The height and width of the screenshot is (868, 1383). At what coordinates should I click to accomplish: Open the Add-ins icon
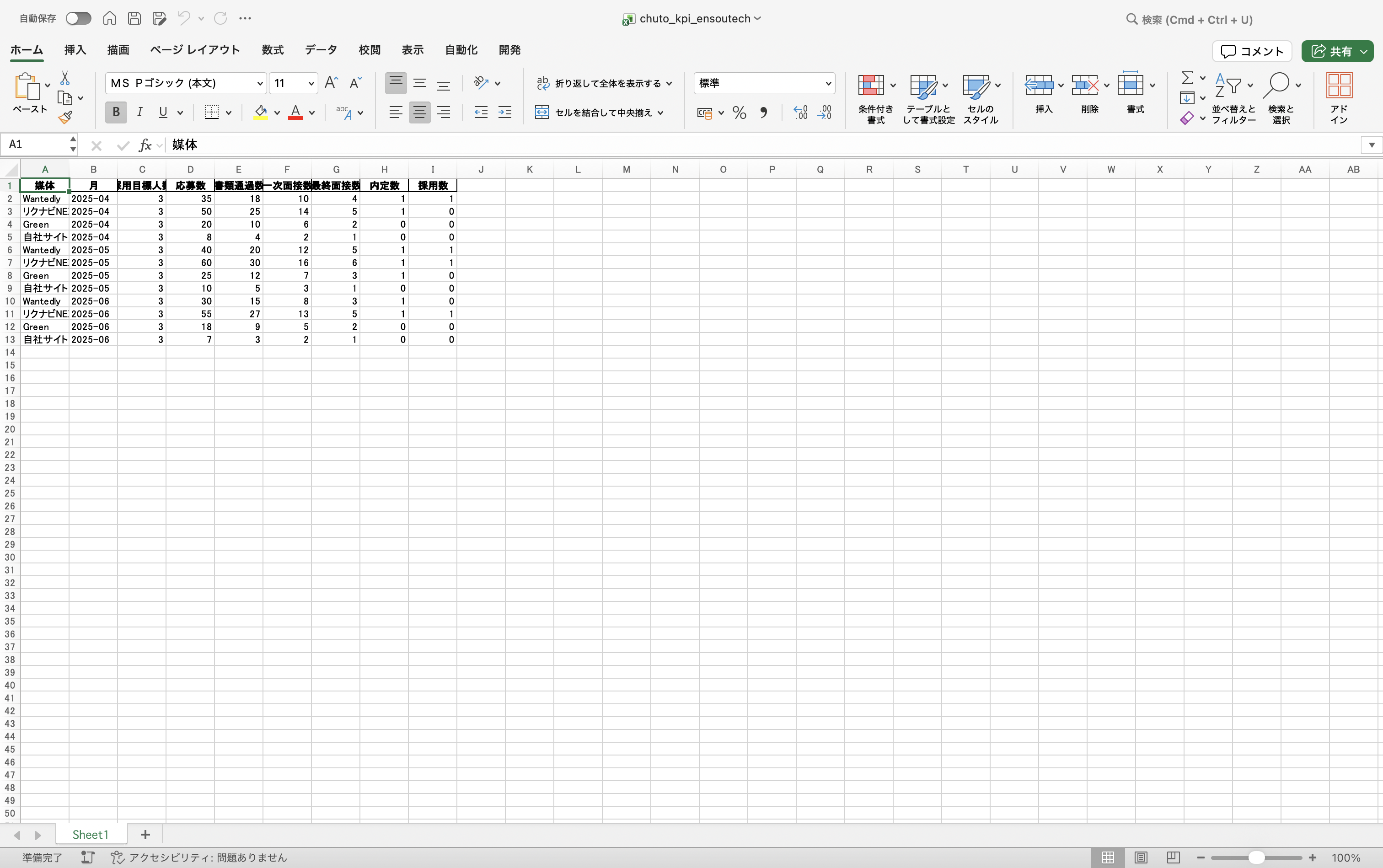1339,97
